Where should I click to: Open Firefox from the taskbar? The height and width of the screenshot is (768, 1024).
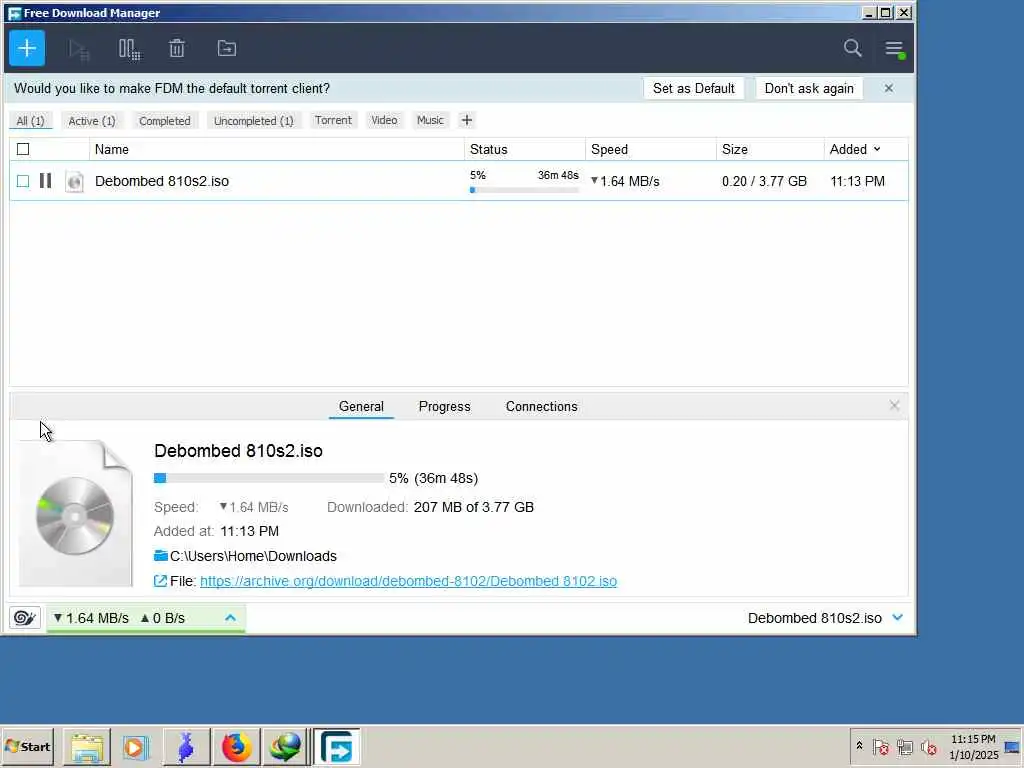tap(236, 746)
